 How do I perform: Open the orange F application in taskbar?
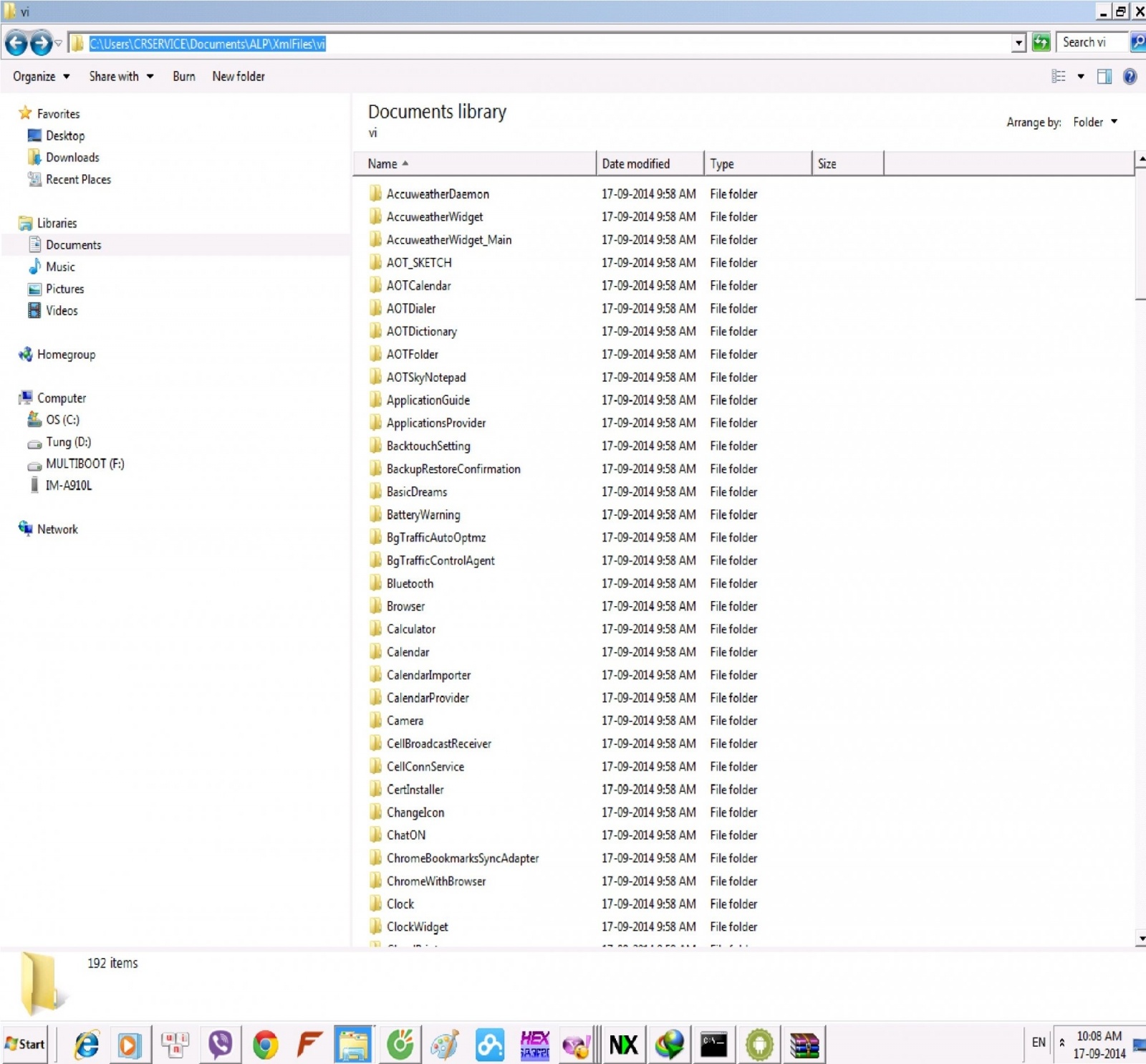309,1045
